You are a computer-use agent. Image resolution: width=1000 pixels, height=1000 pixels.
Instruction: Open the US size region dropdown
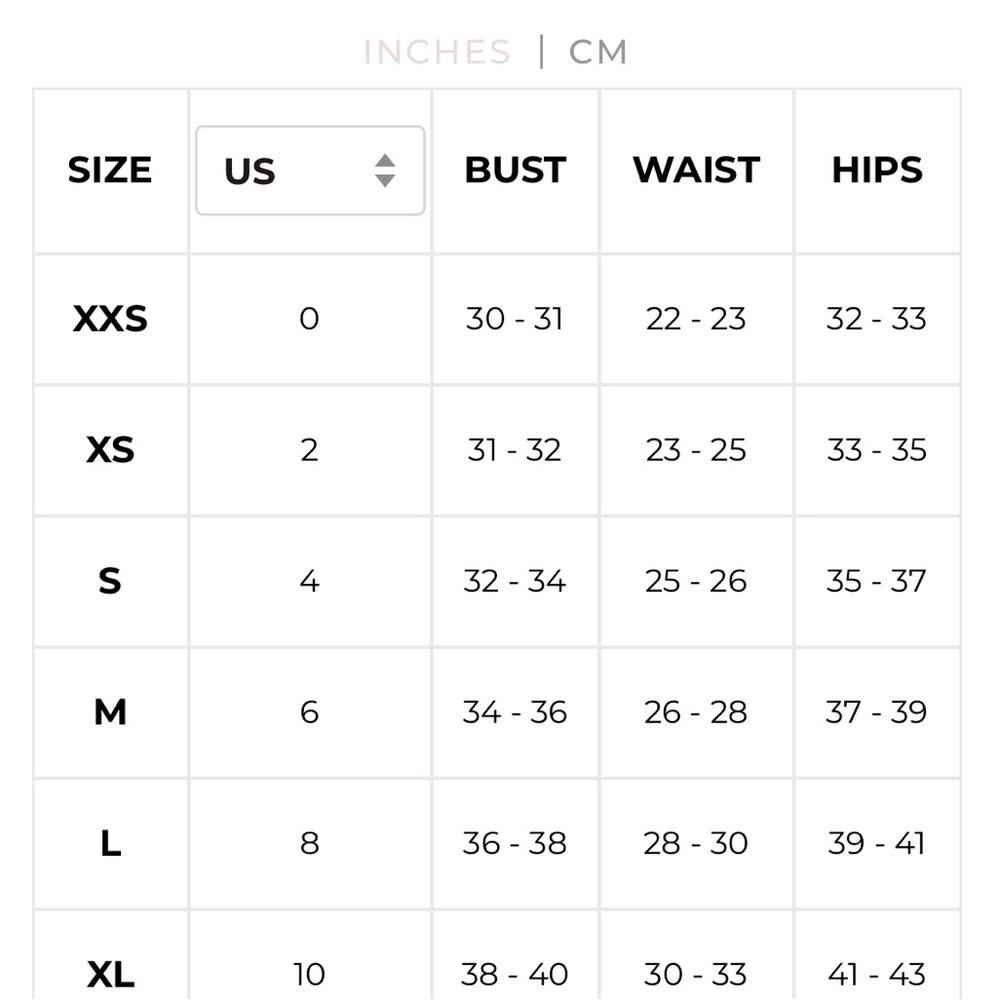point(310,170)
